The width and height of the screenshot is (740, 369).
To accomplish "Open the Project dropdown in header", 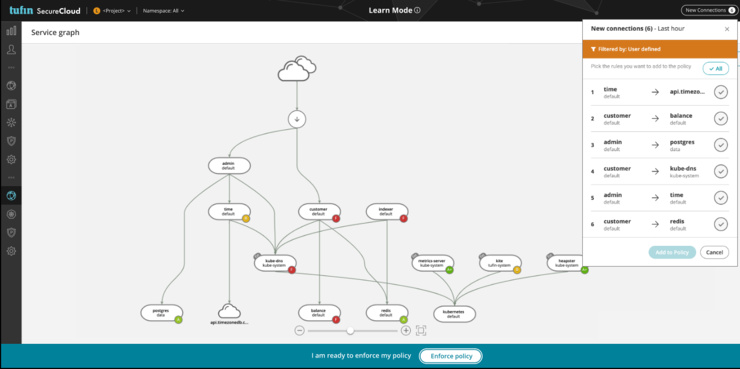I will point(112,11).
